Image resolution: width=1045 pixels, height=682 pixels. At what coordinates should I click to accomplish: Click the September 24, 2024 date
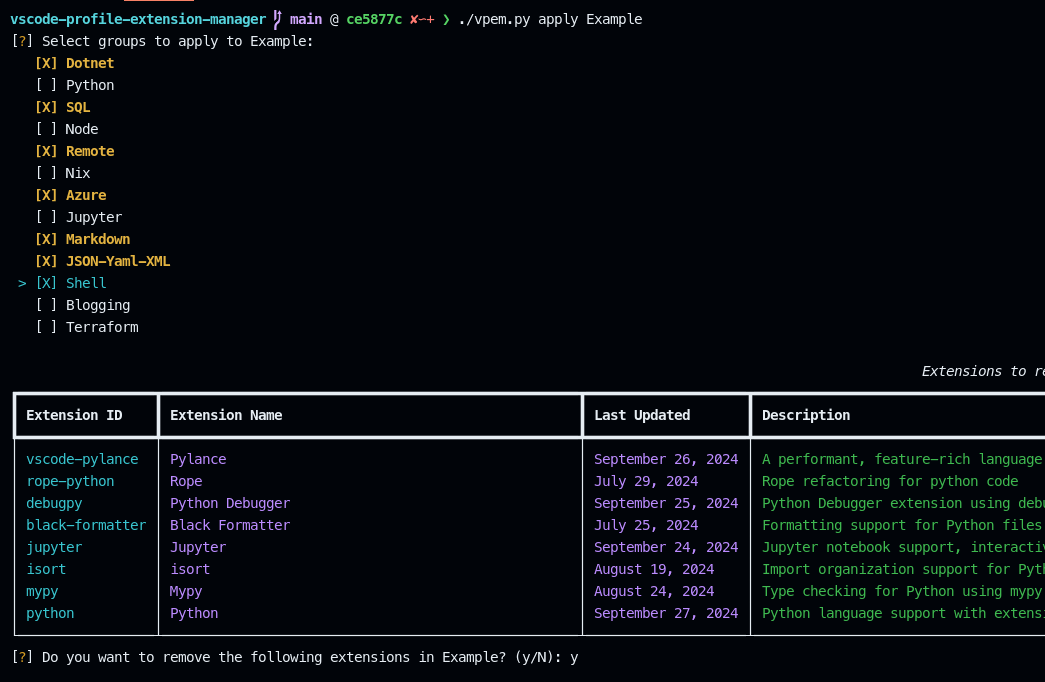click(666, 547)
